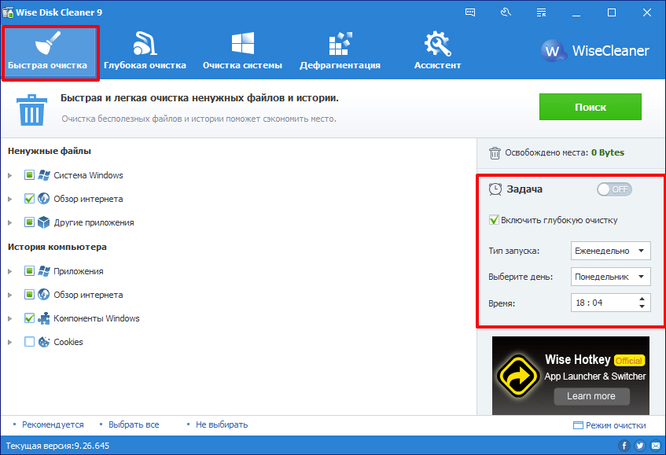The width and height of the screenshot is (666, 455).
Task: Open the Twitter icon in status bar
Action: [x=640, y=446]
